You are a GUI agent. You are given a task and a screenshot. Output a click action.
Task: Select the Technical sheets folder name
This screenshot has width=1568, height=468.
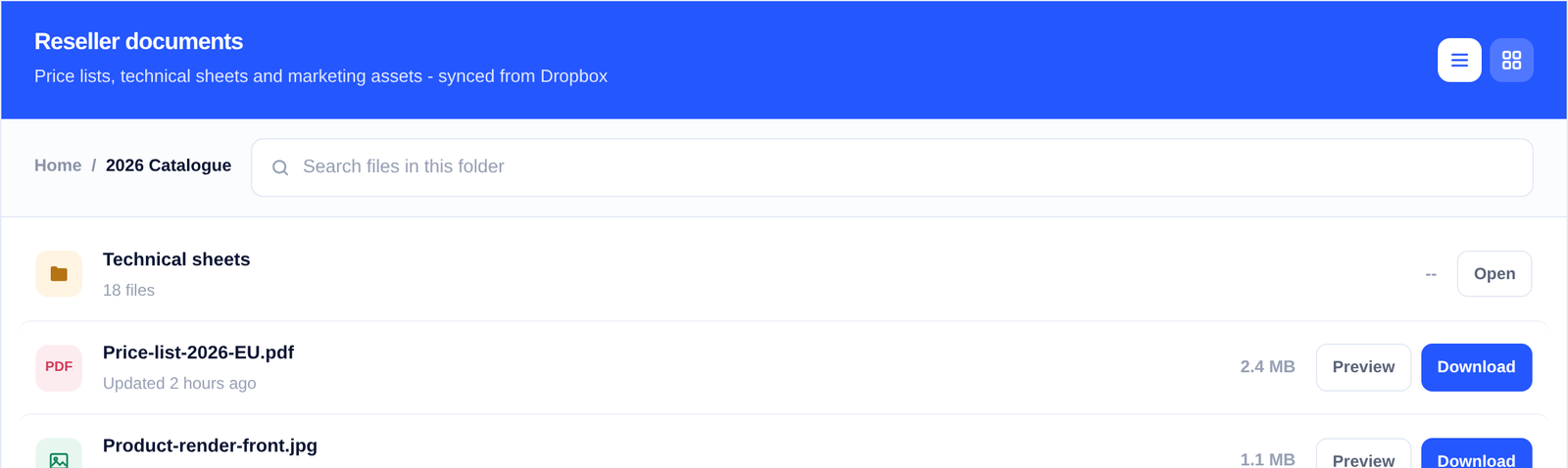click(x=176, y=259)
